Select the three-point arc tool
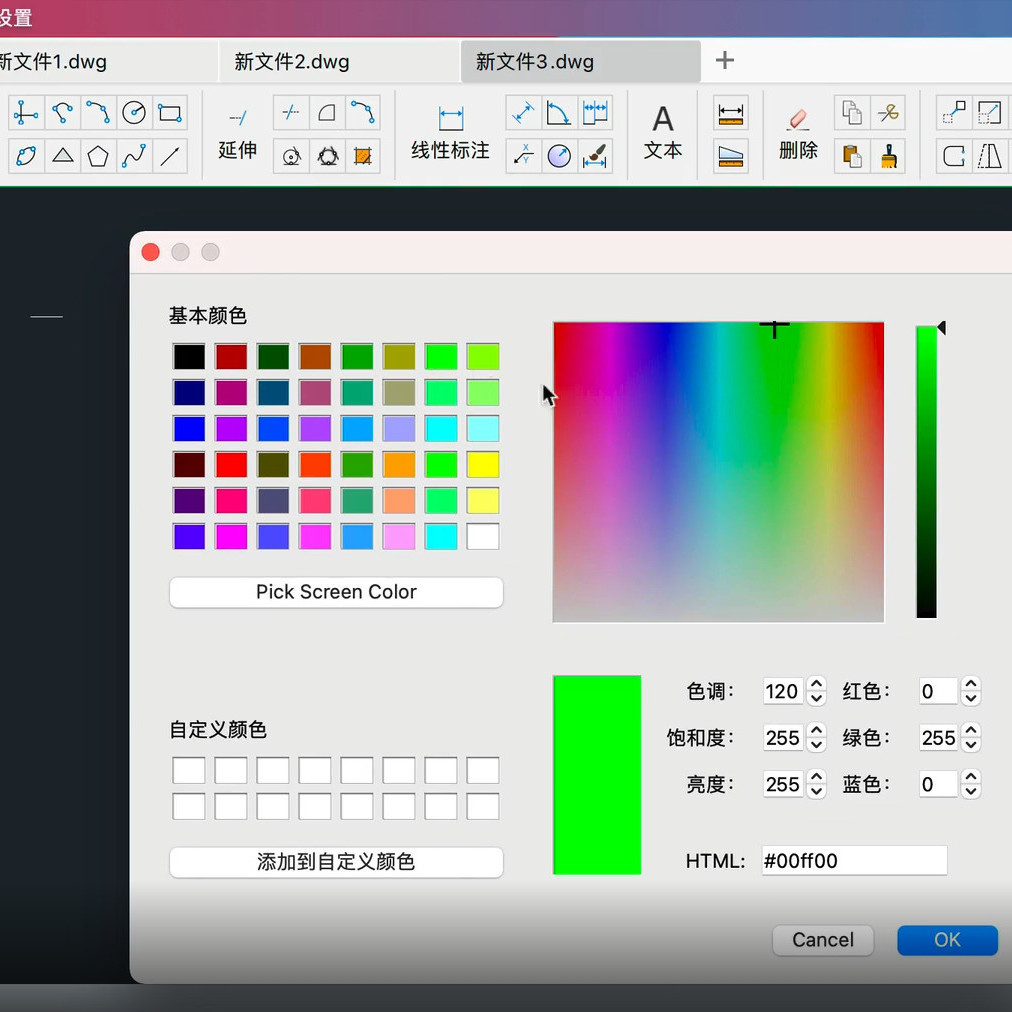Image resolution: width=1012 pixels, height=1012 pixels. (98, 113)
